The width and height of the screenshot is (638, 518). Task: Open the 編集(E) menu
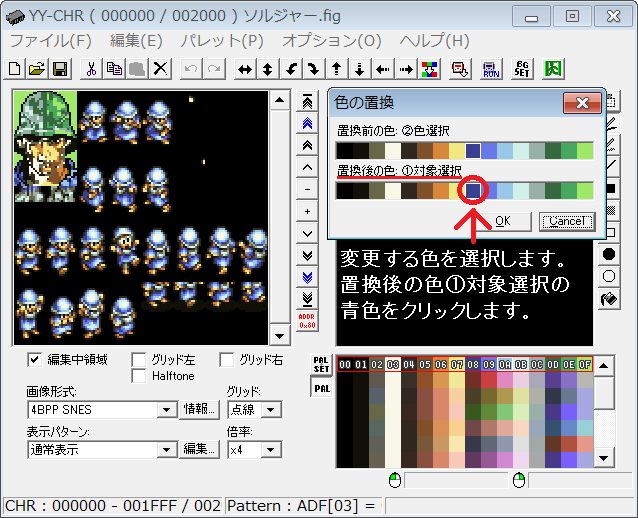pyautogui.click(x=136, y=41)
